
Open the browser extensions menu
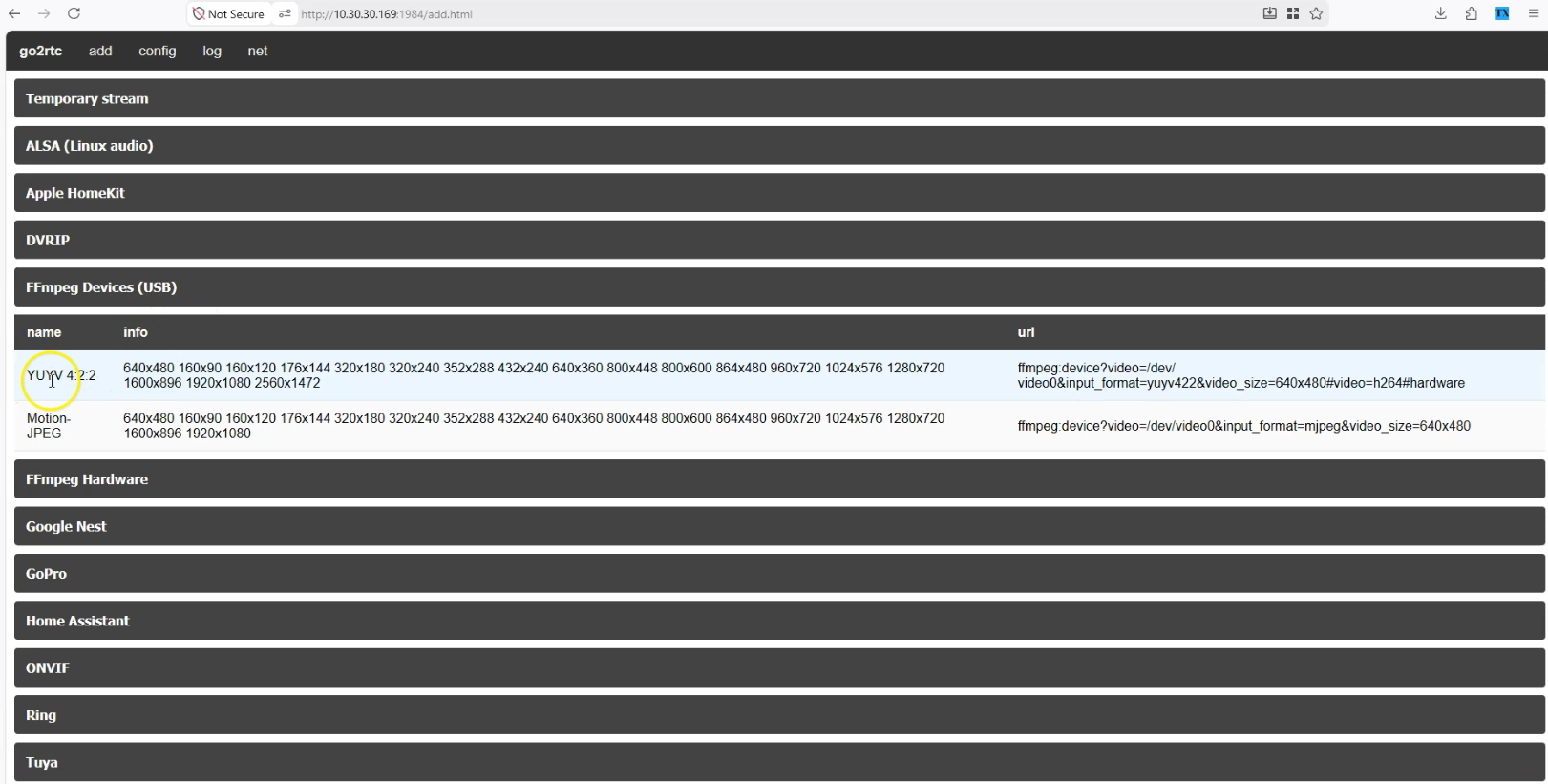click(1471, 13)
